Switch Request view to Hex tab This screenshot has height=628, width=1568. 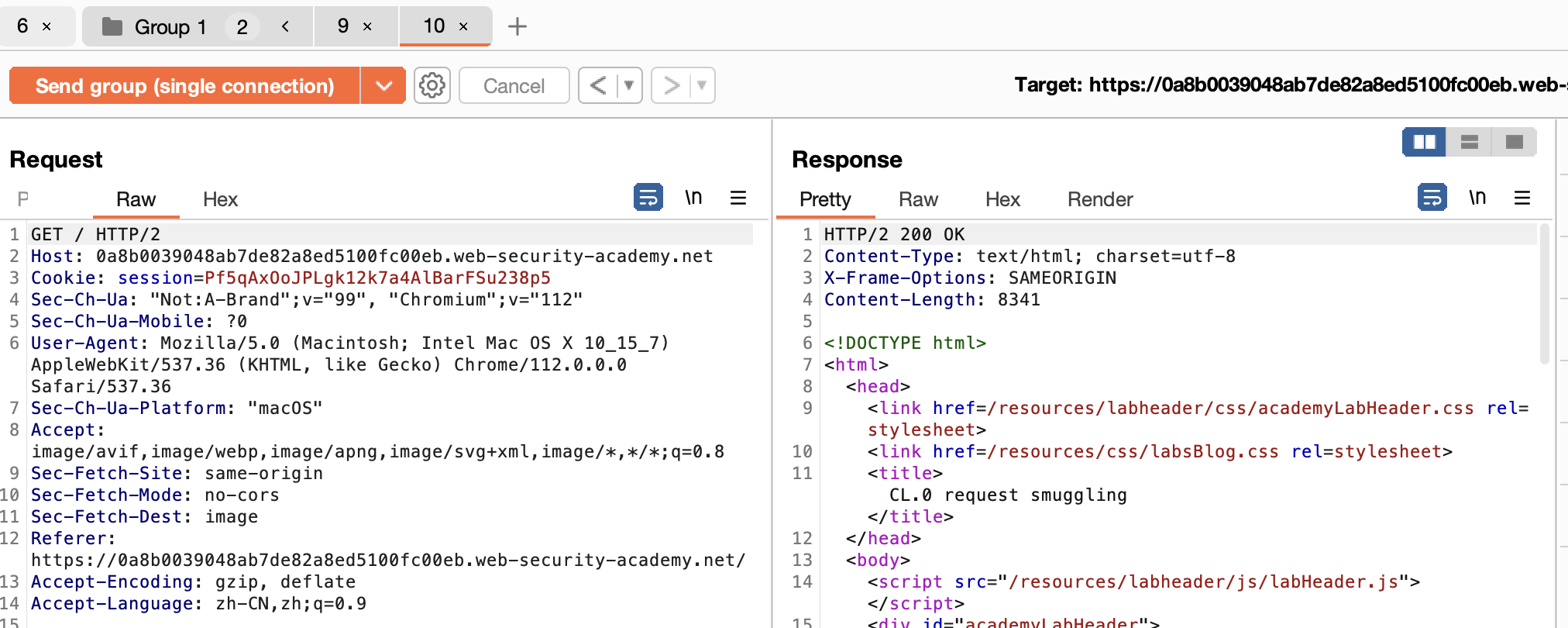(x=220, y=199)
